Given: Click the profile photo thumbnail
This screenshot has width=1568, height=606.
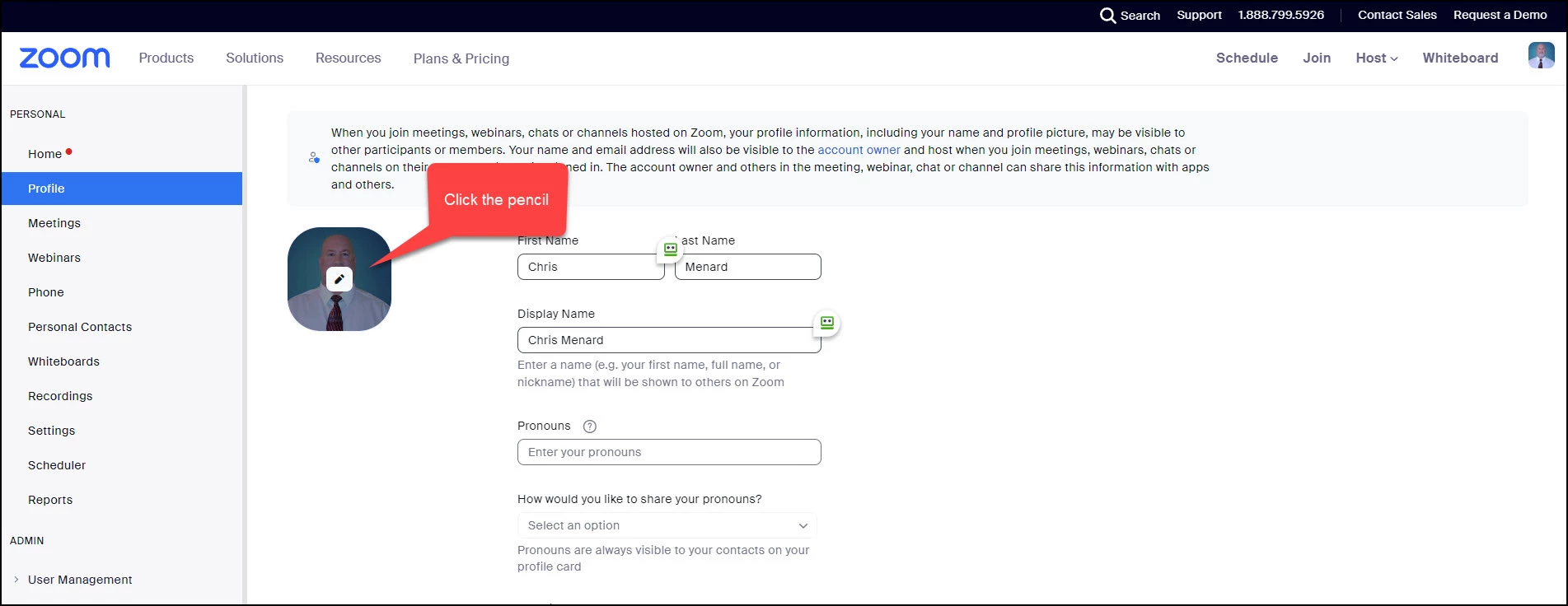Looking at the screenshot, I should [x=339, y=279].
